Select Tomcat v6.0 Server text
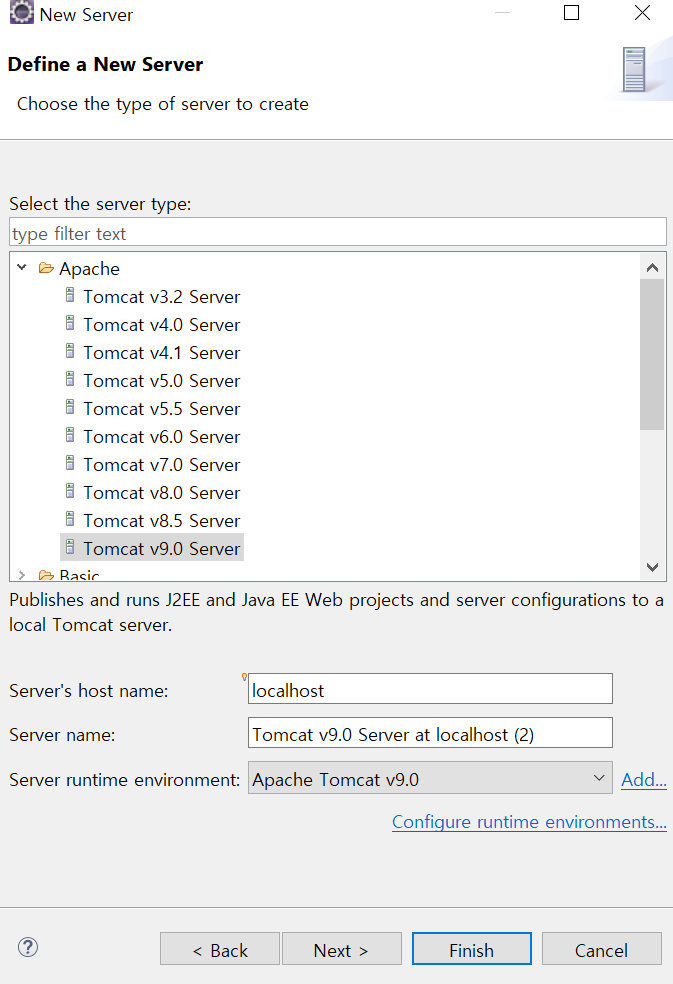673x984 pixels. point(161,437)
